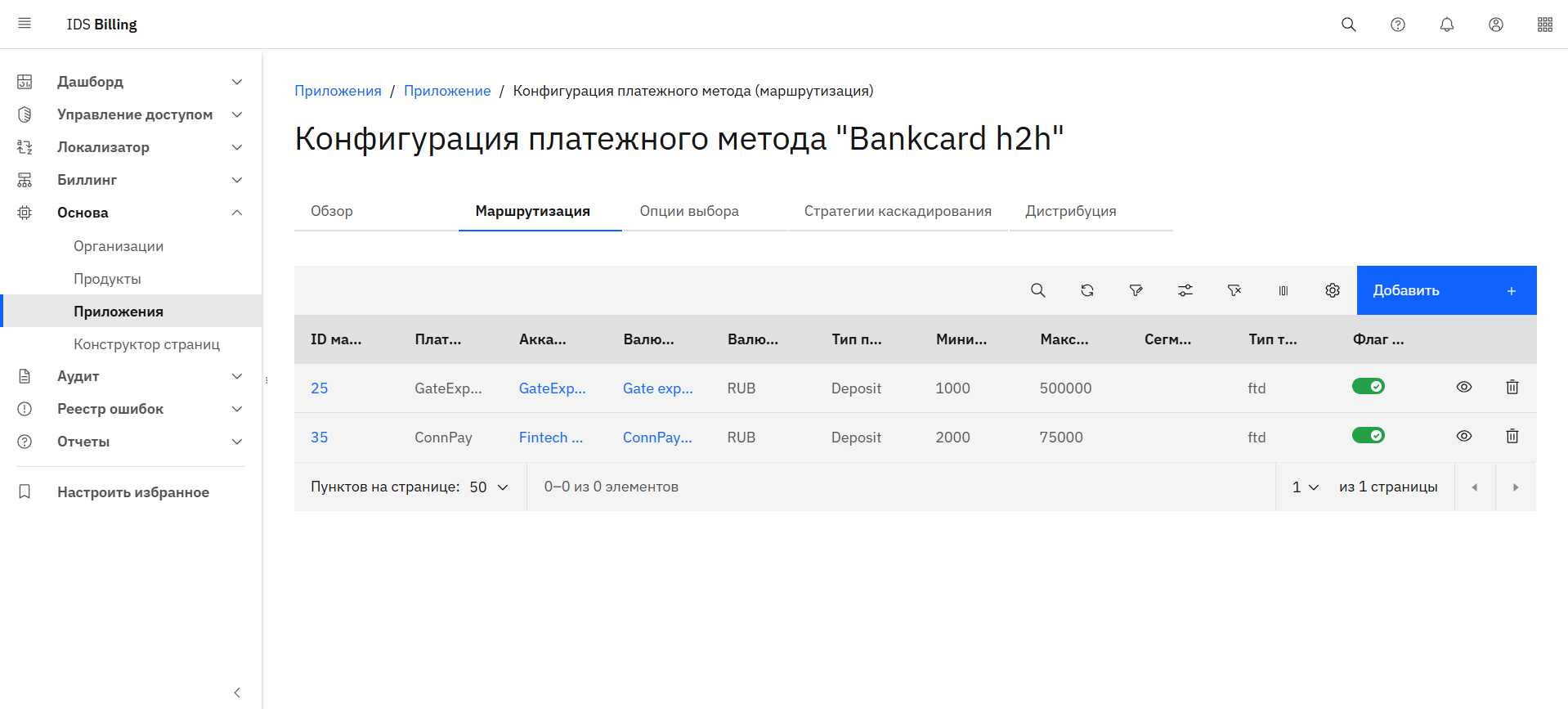Open the items per page dropdown
The height and width of the screenshot is (709, 1568).
point(489,487)
